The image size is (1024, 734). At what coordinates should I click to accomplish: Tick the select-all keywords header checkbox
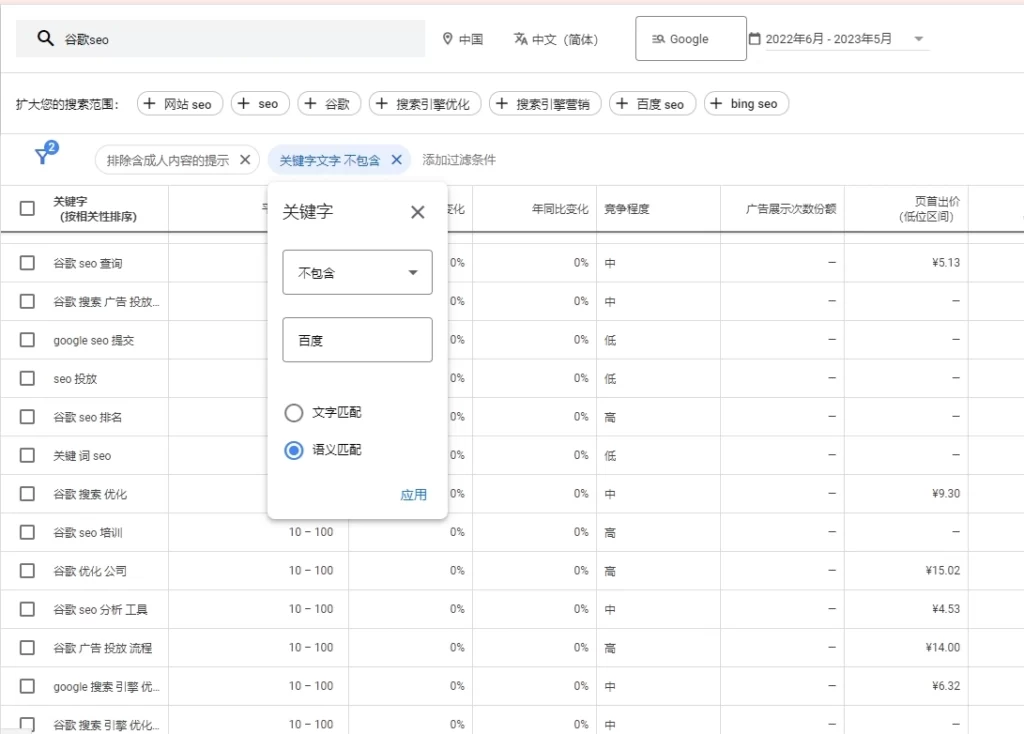[27, 208]
